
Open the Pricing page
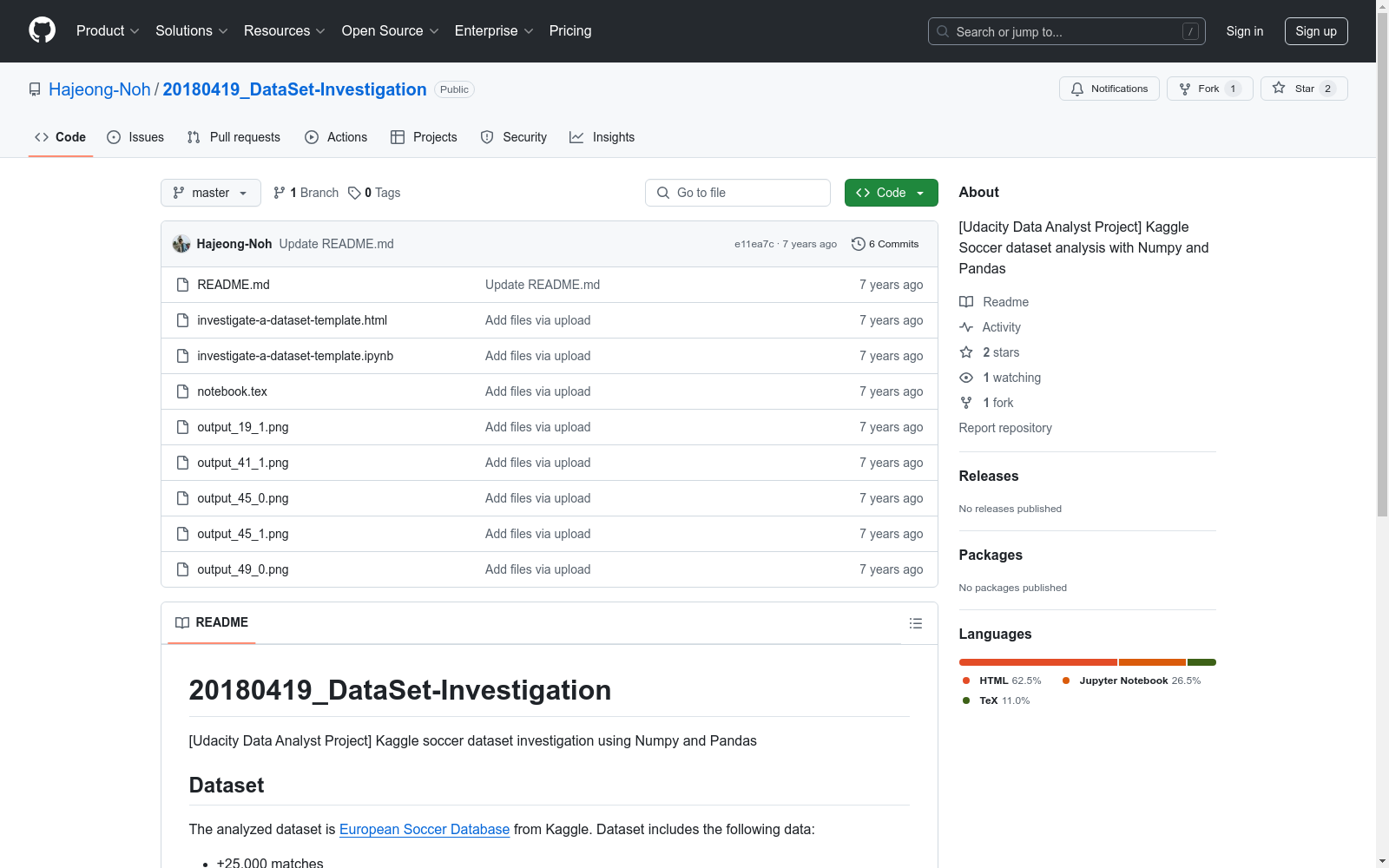570,30
